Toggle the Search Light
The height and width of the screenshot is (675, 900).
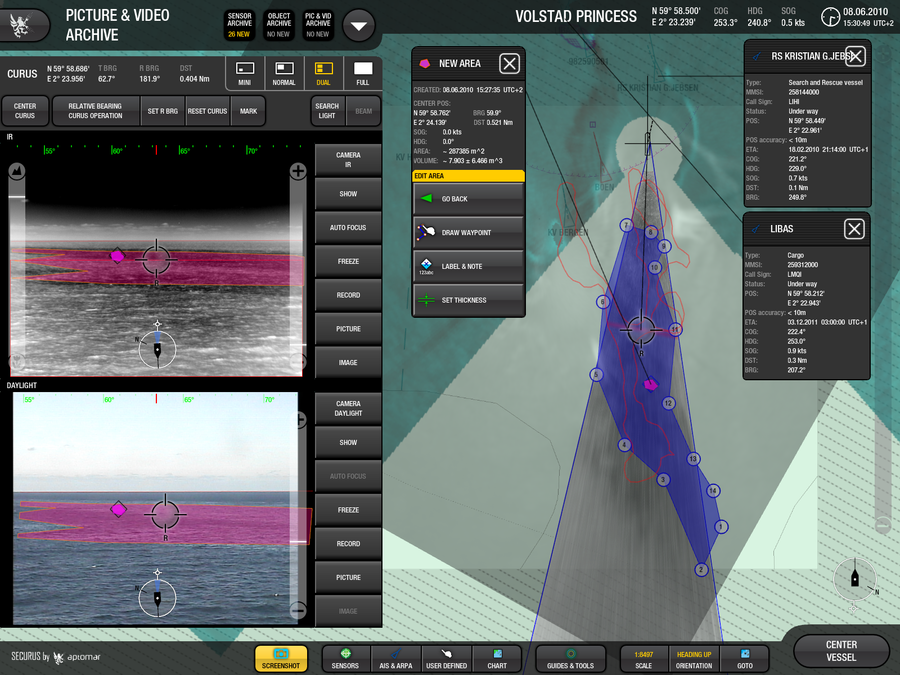point(327,111)
